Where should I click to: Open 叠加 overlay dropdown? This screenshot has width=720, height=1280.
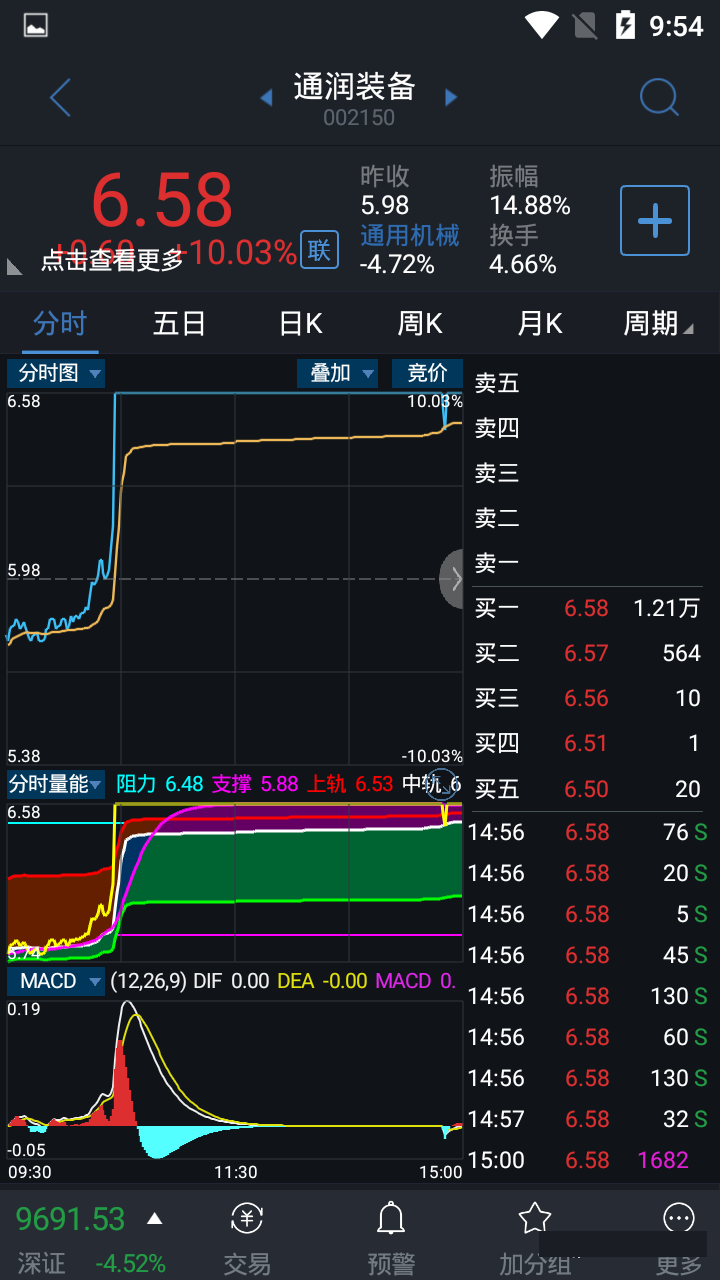click(337, 373)
